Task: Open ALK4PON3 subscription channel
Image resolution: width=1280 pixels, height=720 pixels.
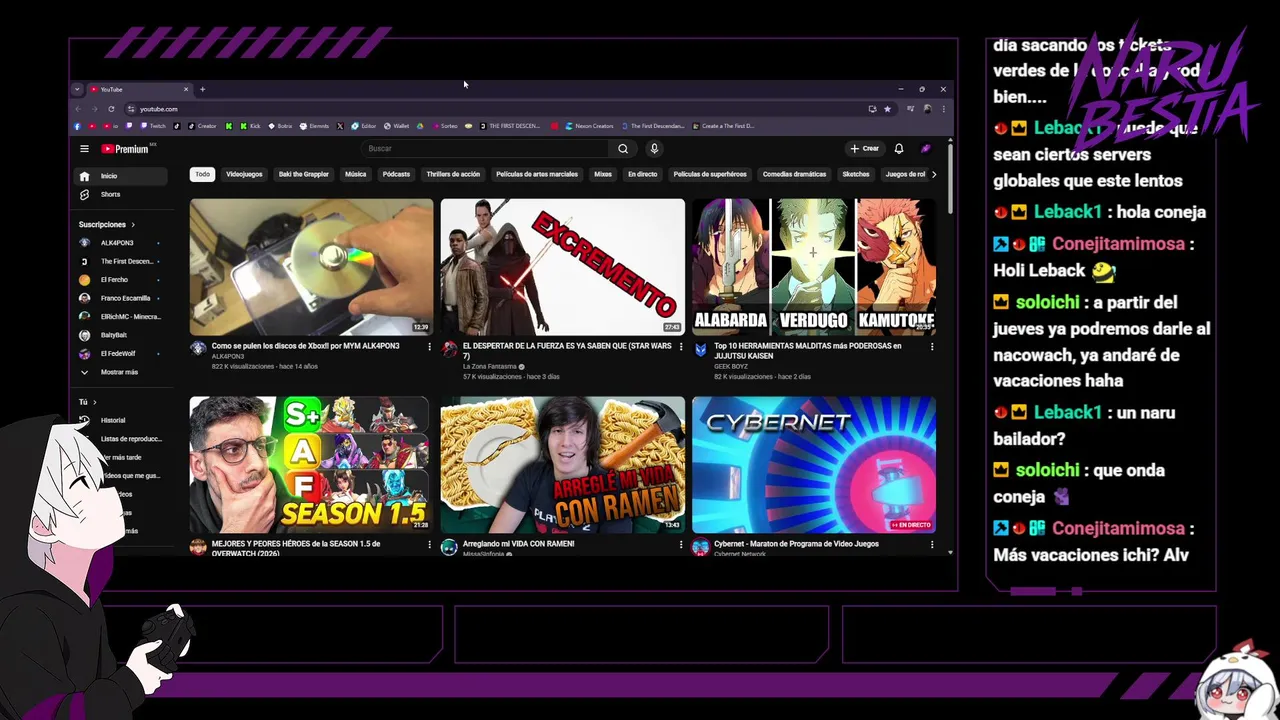Action: pyautogui.click(x=120, y=243)
